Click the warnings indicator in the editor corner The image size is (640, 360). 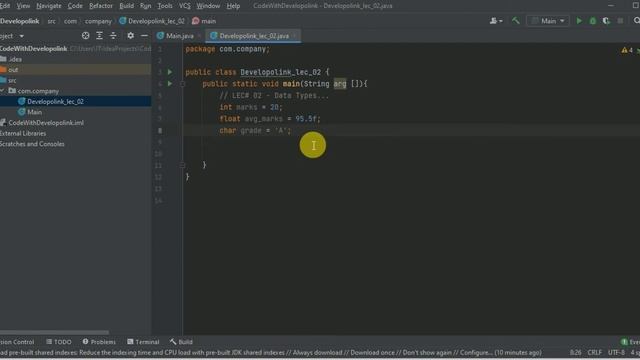click(627, 50)
